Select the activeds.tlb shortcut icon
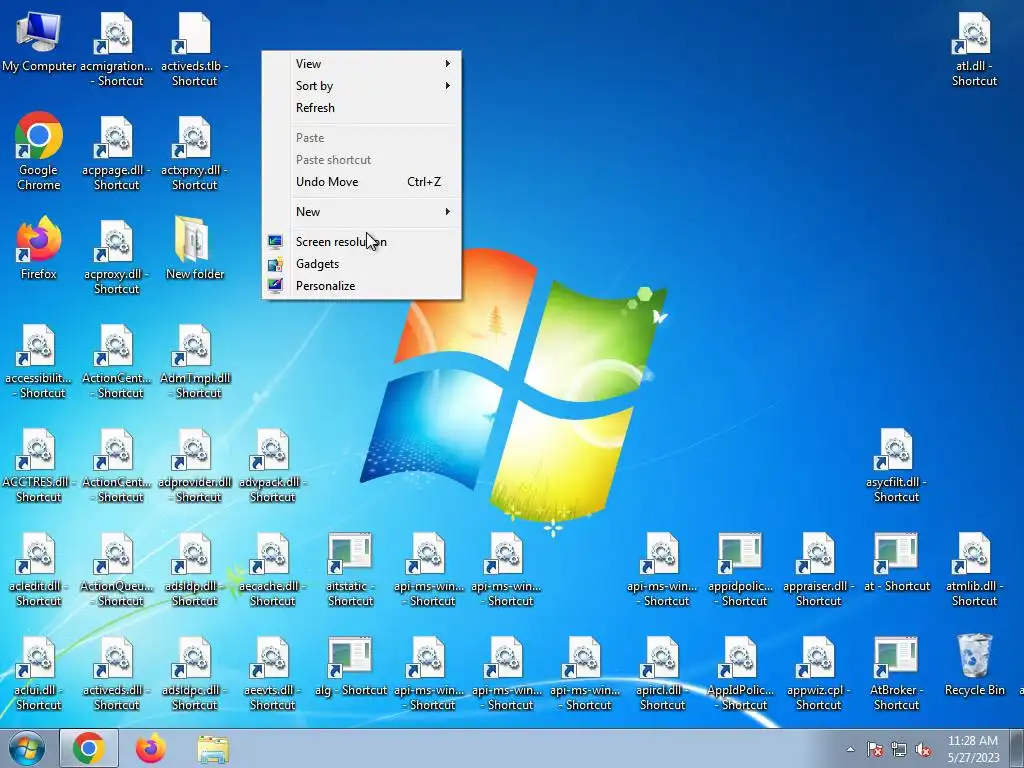Viewport: 1024px width, 768px height. (x=195, y=50)
